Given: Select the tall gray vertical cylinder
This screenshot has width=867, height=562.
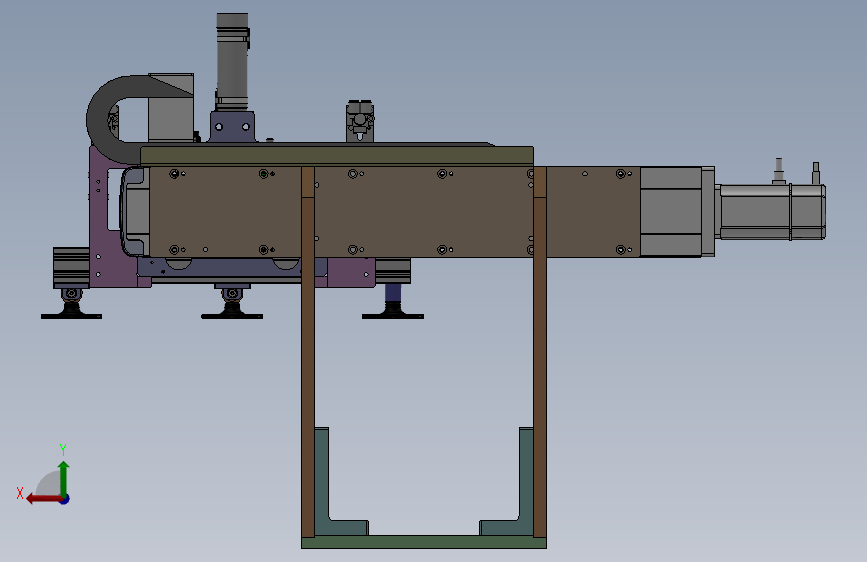Looking at the screenshot, I should point(232,61).
